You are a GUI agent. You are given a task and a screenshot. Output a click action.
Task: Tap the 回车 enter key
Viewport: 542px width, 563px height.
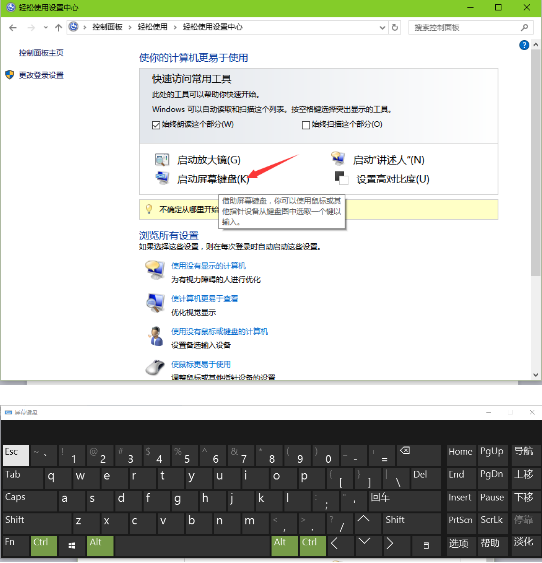pyautogui.click(x=405, y=501)
